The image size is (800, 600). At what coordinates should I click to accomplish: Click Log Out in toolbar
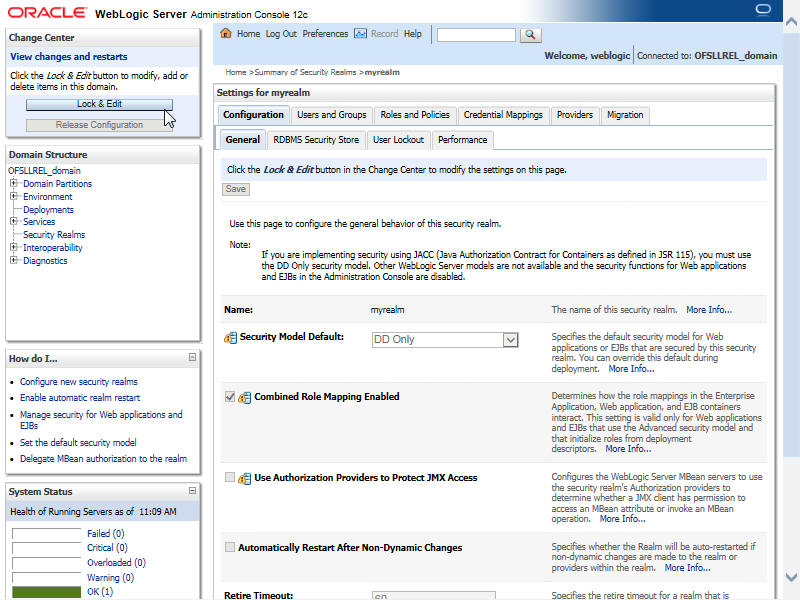coord(281,34)
